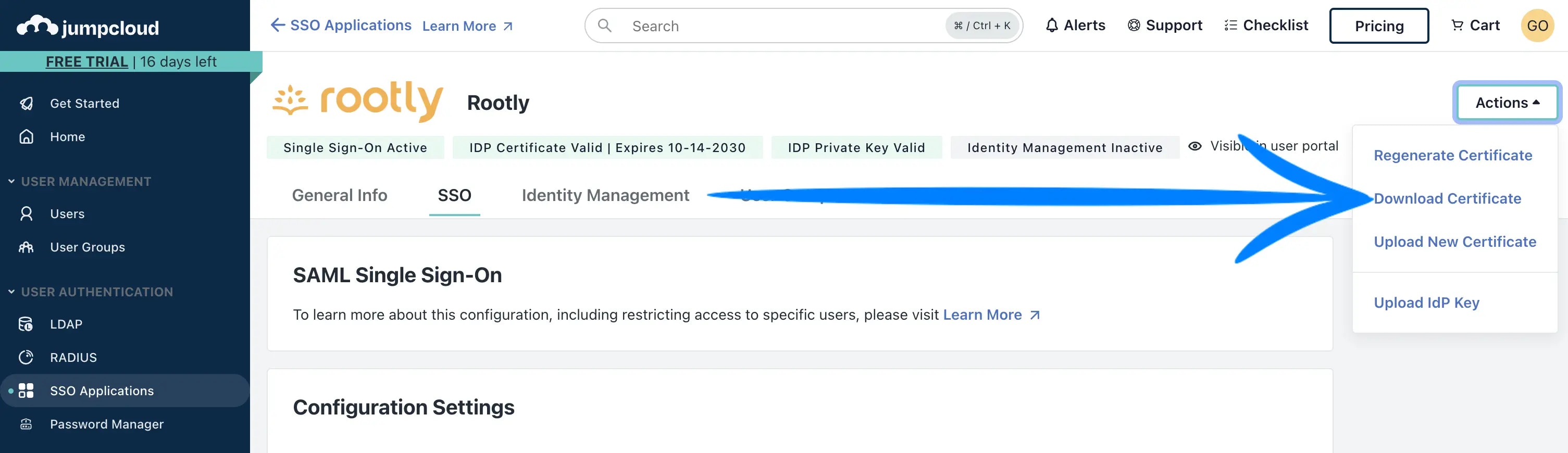Open the Pricing button
The height and width of the screenshot is (453, 1568).
[1379, 26]
